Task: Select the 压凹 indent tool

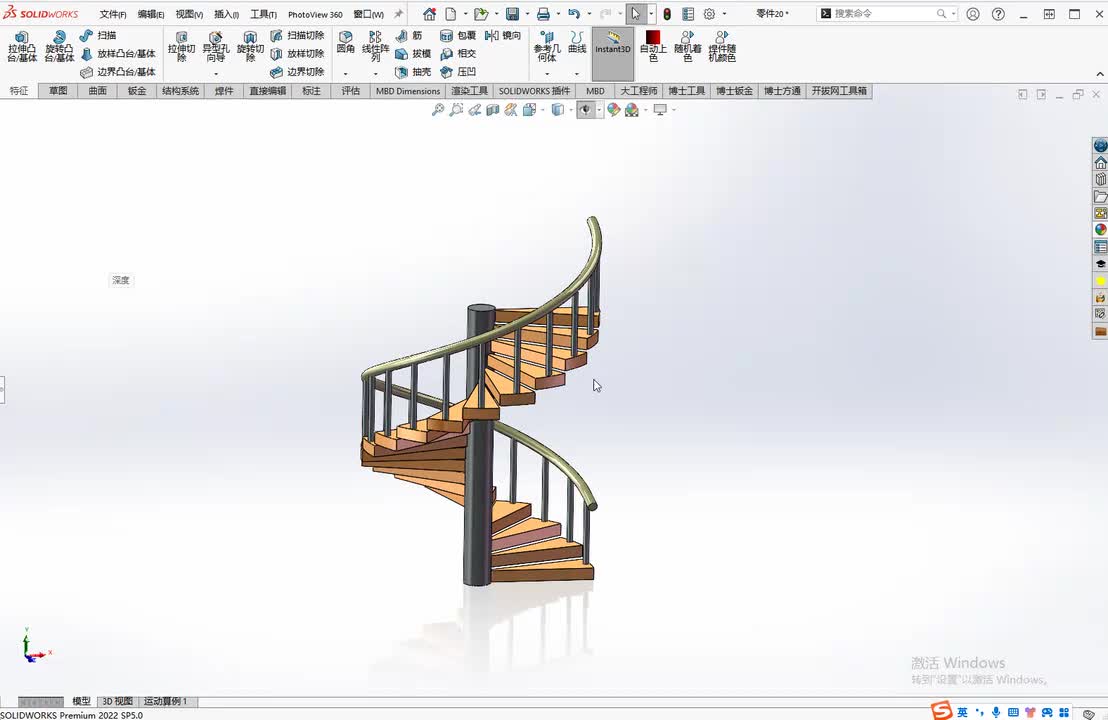Action: point(458,72)
